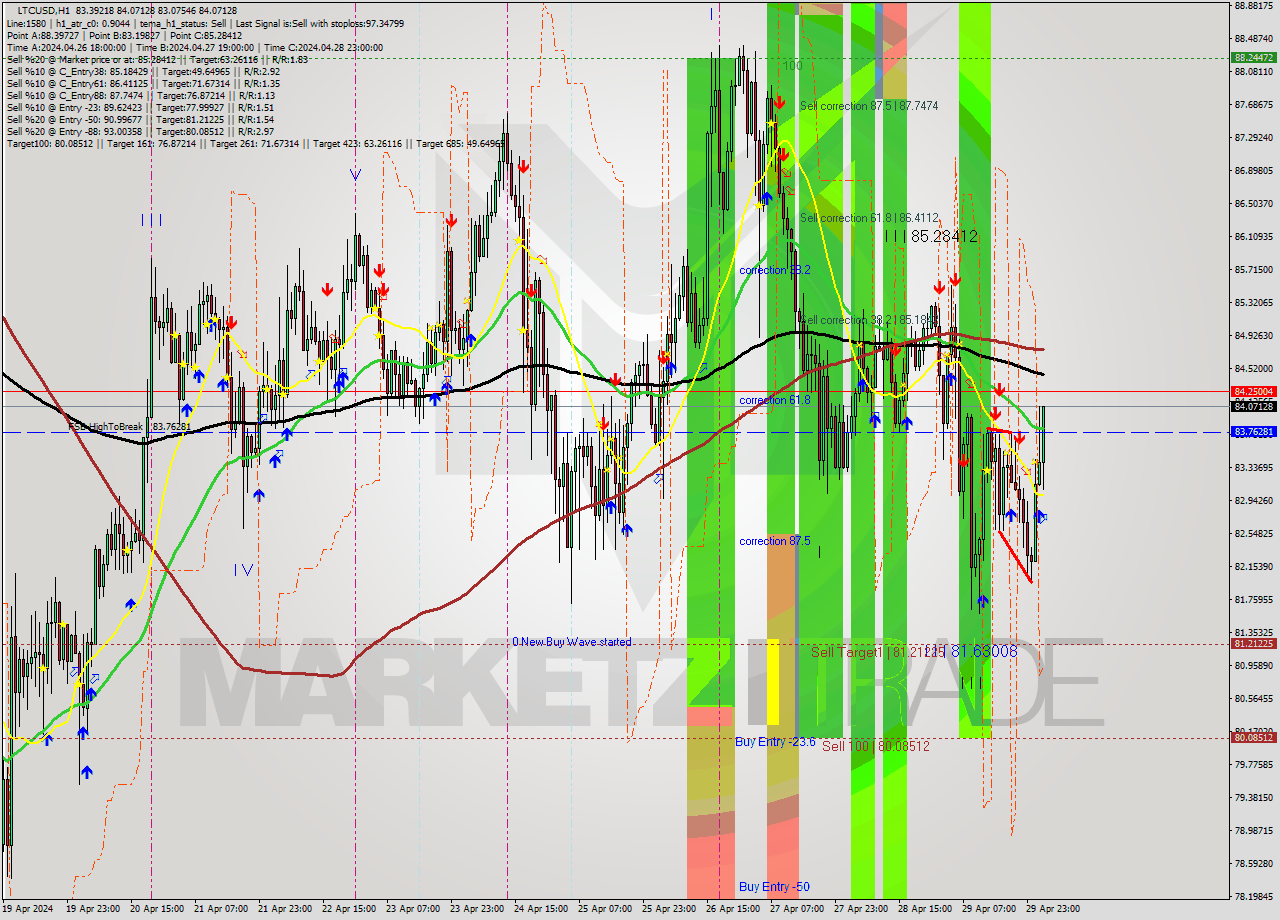
Task: Click the blue 83.76281 price tag
Action: click(x=1254, y=432)
